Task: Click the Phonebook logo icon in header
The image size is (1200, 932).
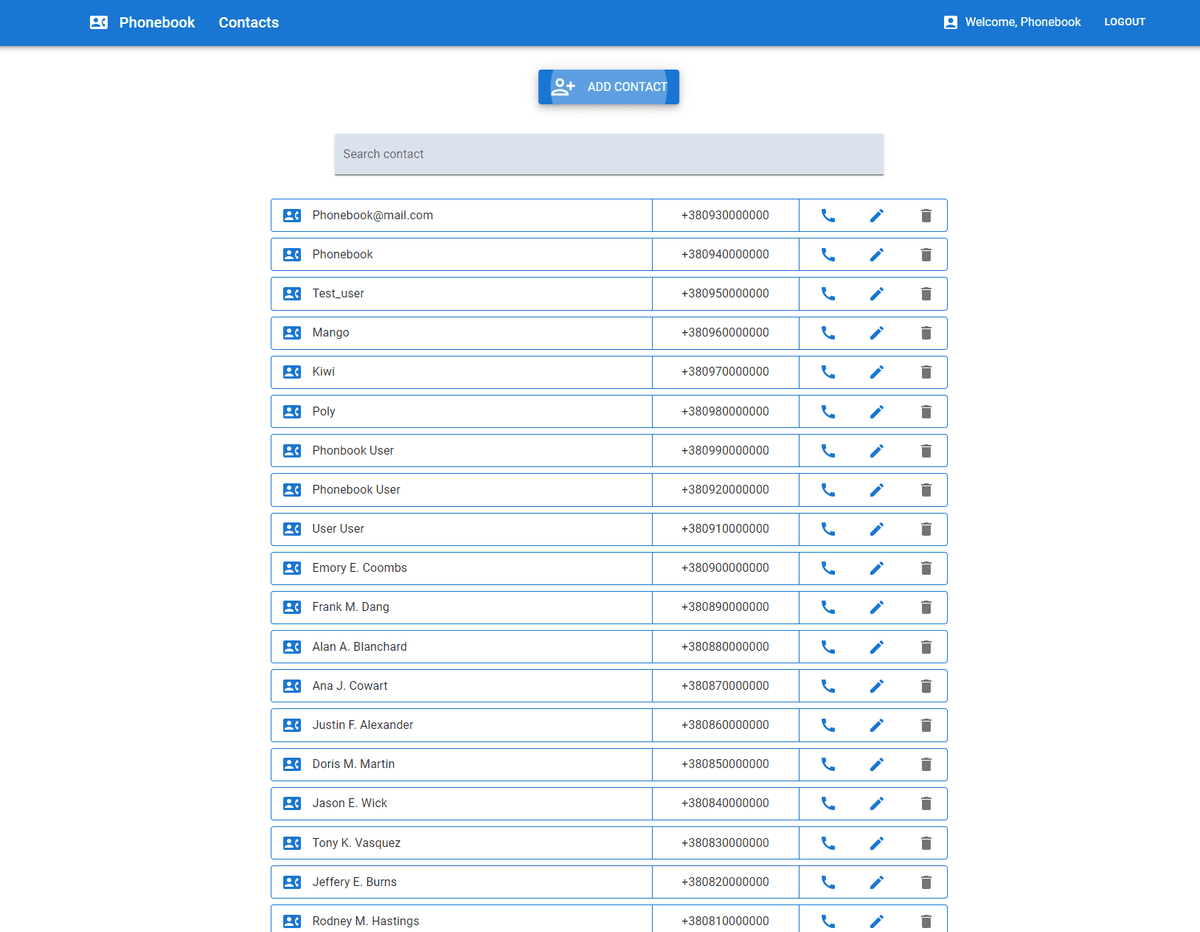Action: (98, 22)
